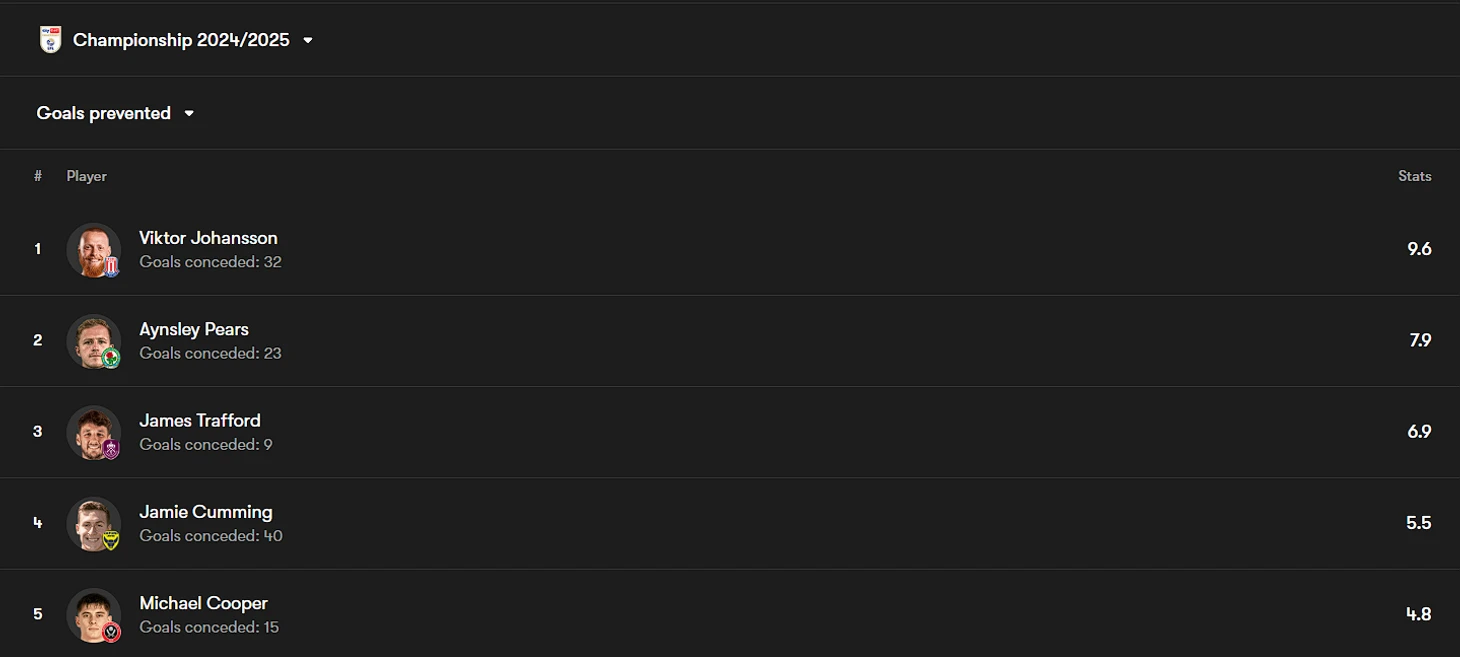
Task: Click the Blackburn badge on Pears' avatar
Action: pyautogui.click(x=111, y=358)
